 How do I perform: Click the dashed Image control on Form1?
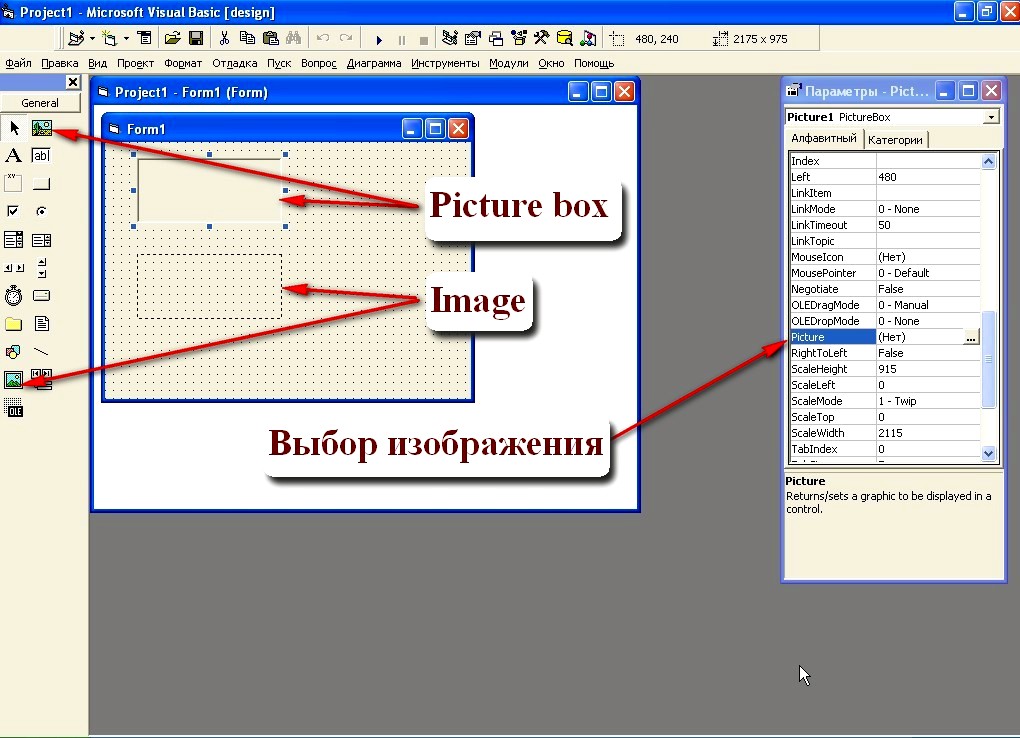[209, 286]
